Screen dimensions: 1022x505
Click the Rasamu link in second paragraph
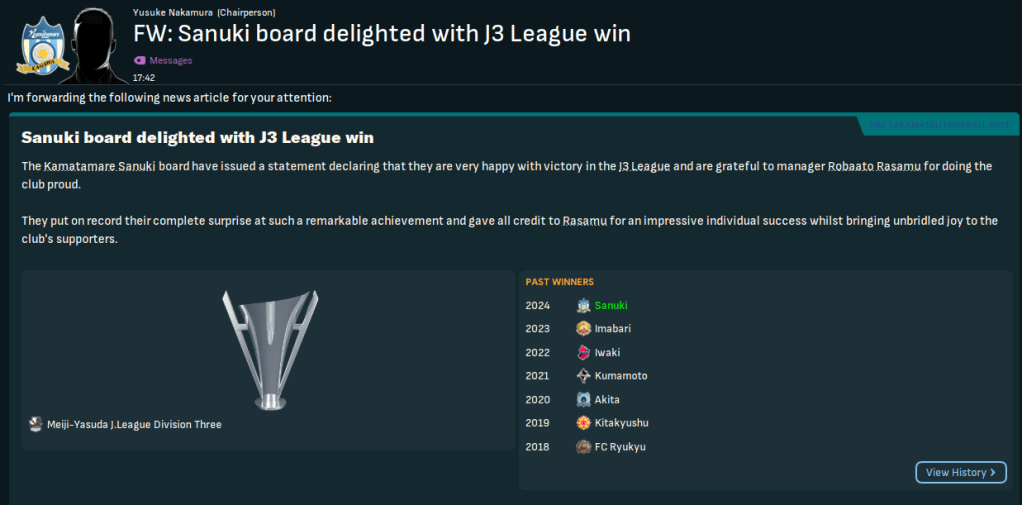[x=584, y=221]
